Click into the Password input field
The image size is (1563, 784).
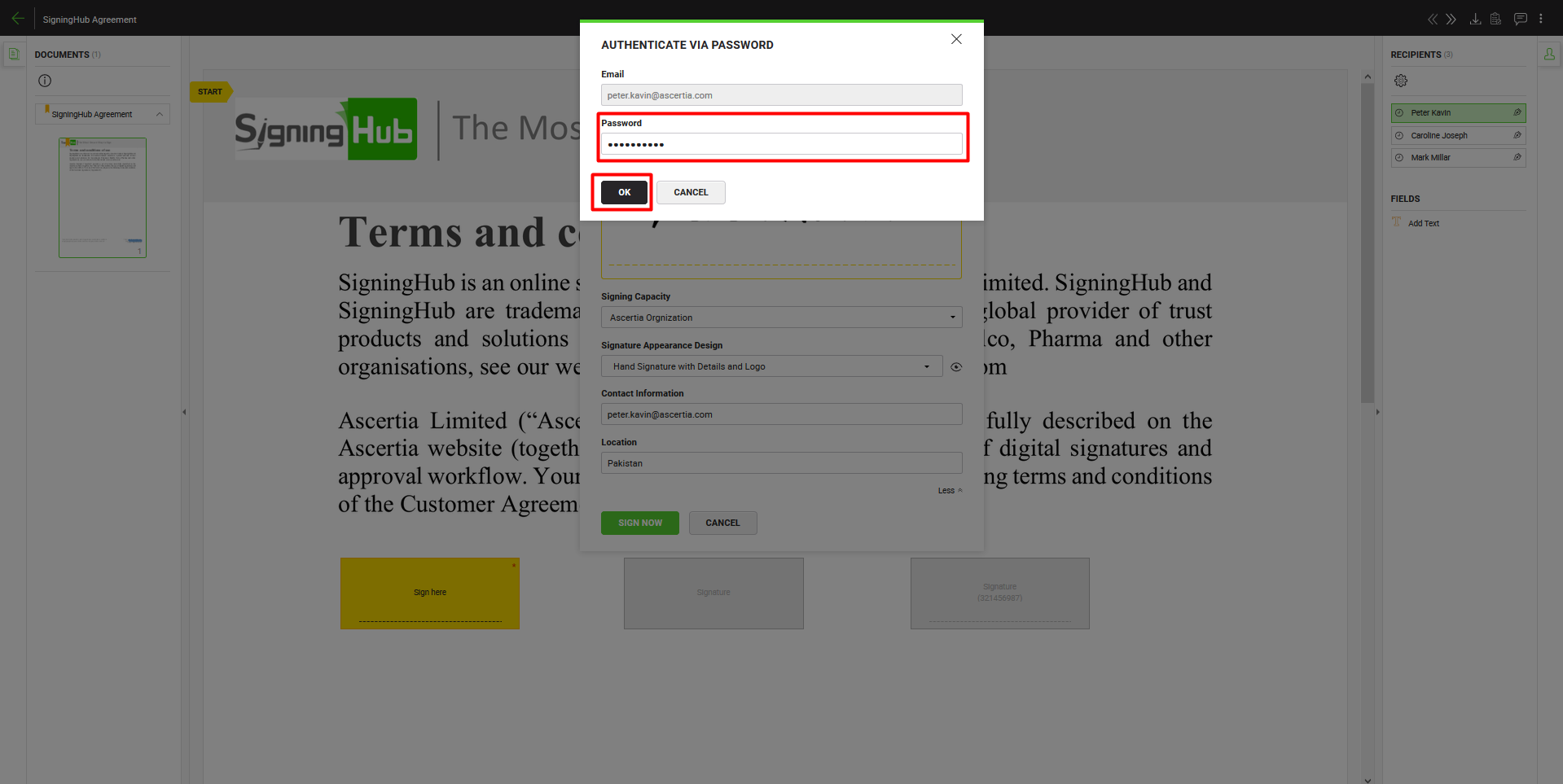point(781,144)
